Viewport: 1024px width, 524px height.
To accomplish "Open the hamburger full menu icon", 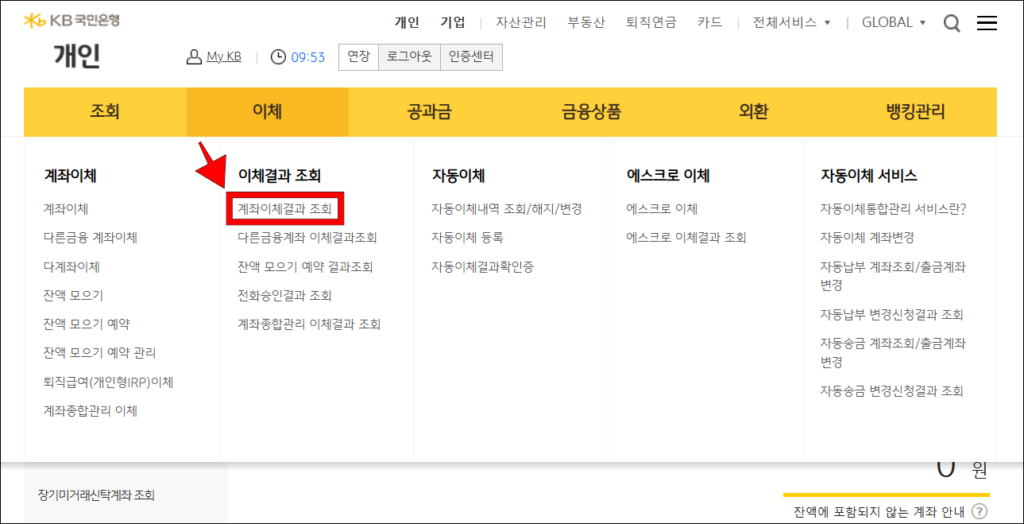I will coord(987,24).
